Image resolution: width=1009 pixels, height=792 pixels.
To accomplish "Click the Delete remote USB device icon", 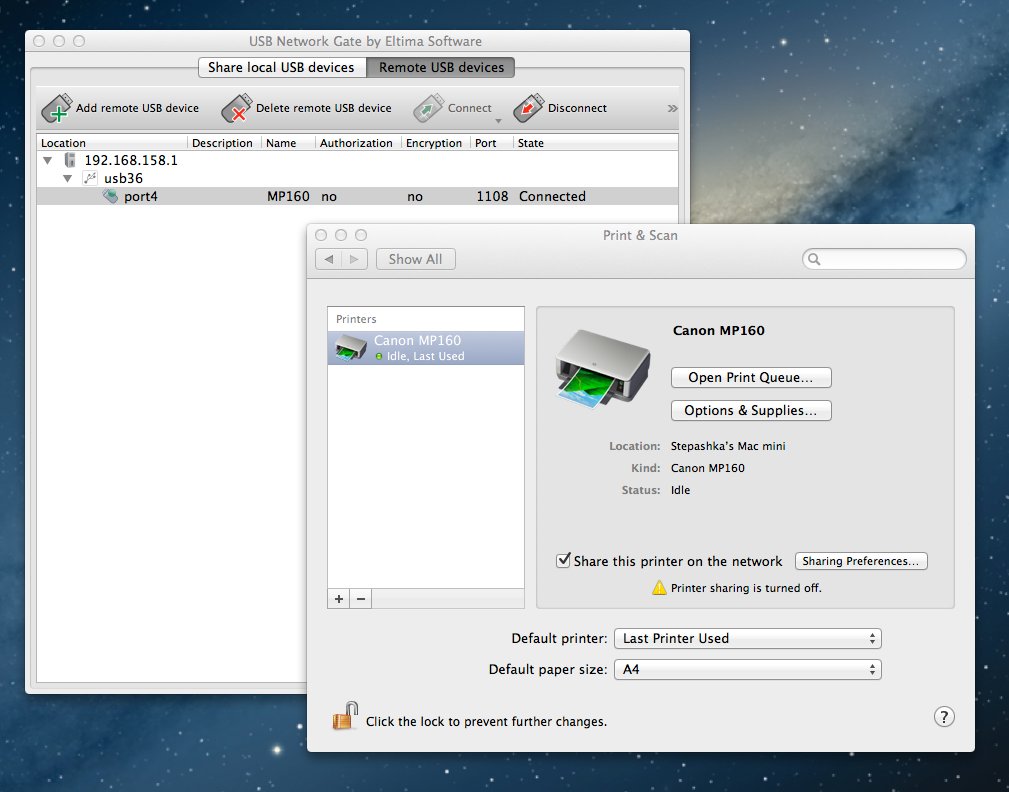I will pyautogui.click(x=236, y=107).
